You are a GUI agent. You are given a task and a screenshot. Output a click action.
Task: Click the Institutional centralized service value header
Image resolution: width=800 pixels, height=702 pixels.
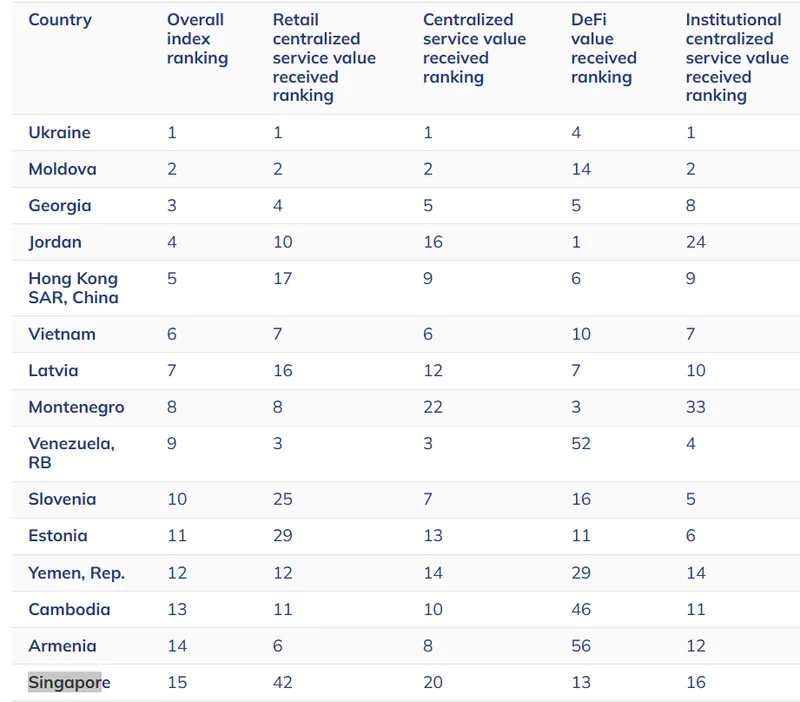coord(737,58)
